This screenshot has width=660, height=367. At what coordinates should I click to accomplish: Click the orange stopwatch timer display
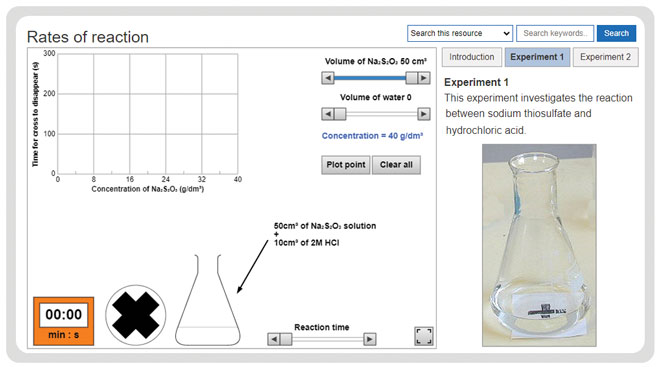(x=64, y=321)
